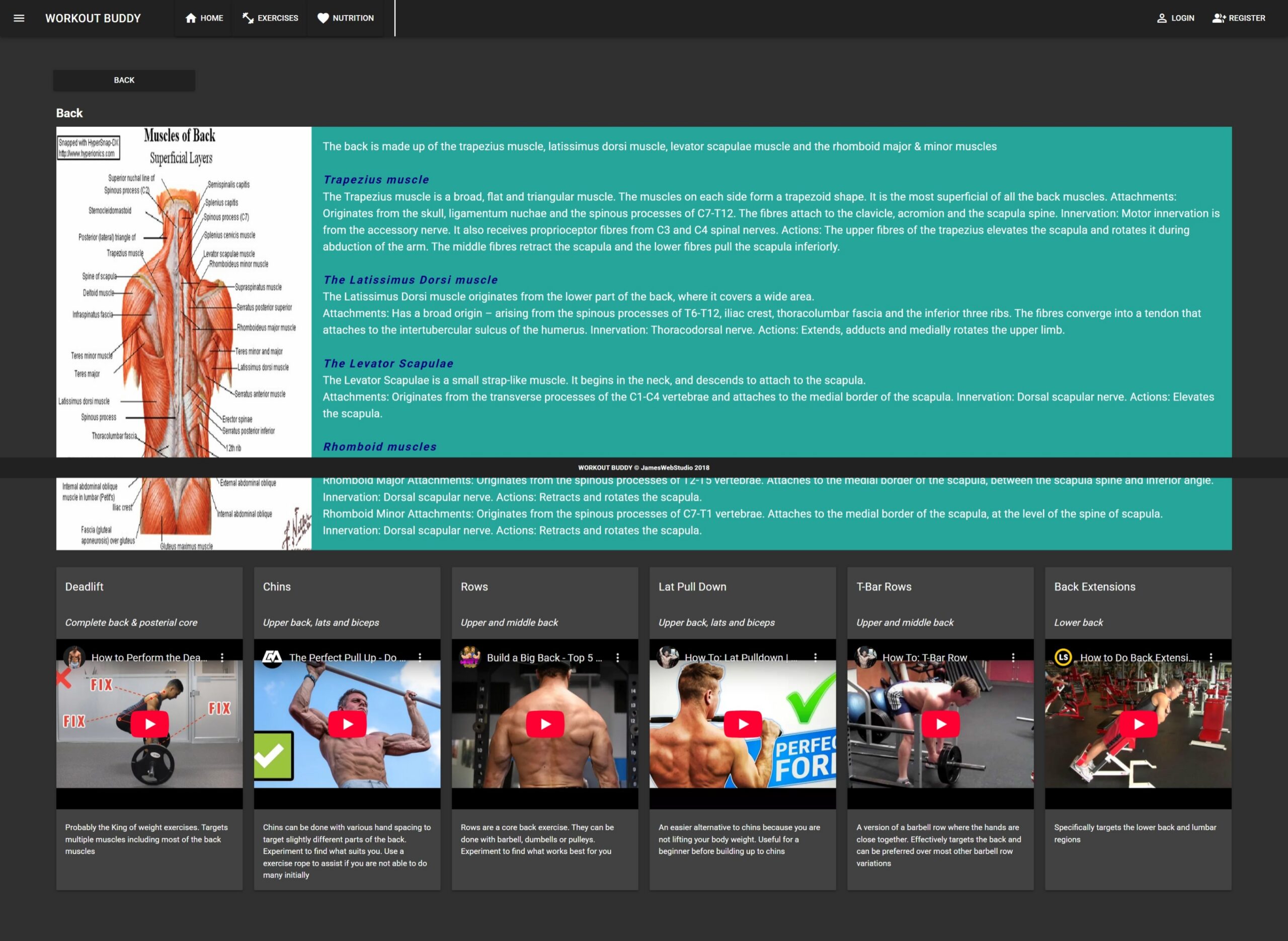Image resolution: width=1288 pixels, height=941 pixels.
Task: Open more options on Deadlift video
Action: 222,657
